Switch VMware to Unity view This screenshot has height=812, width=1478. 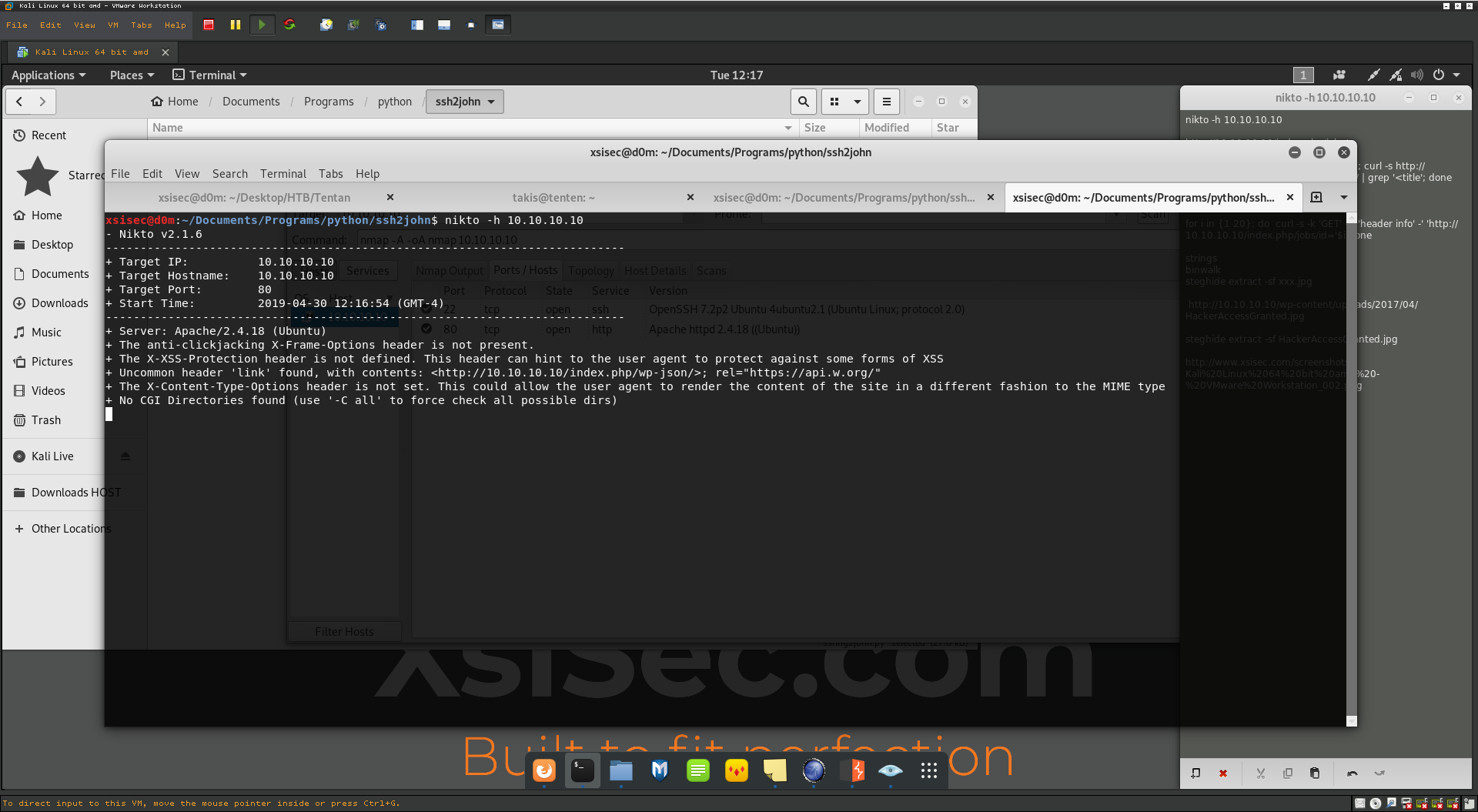pyautogui.click(x=498, y=25)
